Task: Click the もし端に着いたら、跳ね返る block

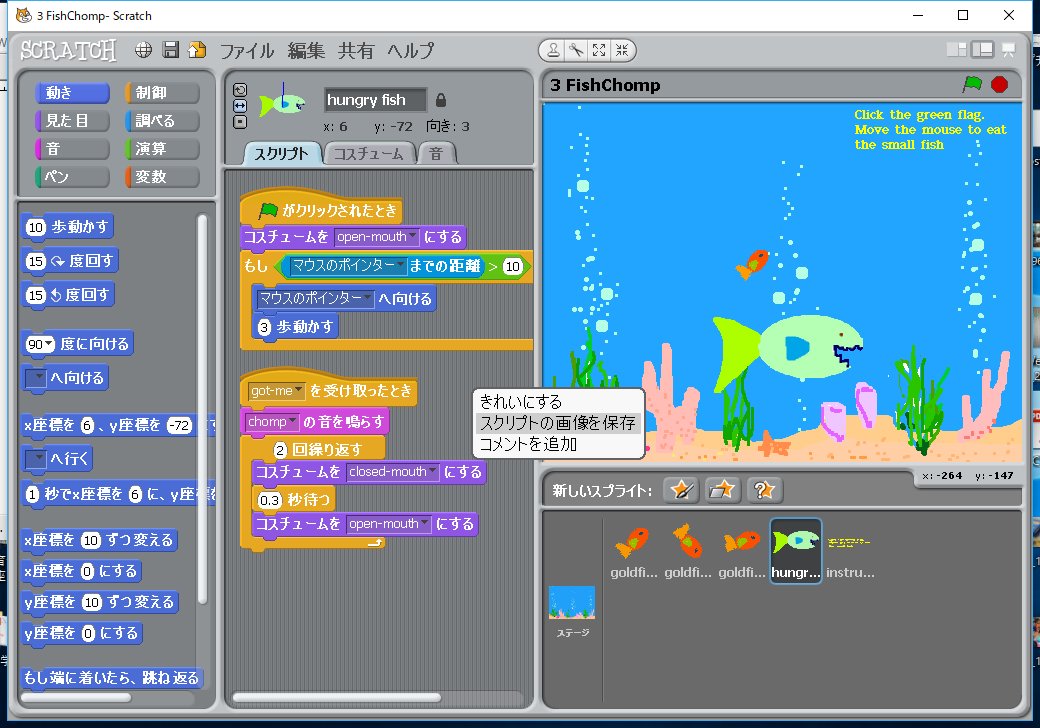Action: 111,678
